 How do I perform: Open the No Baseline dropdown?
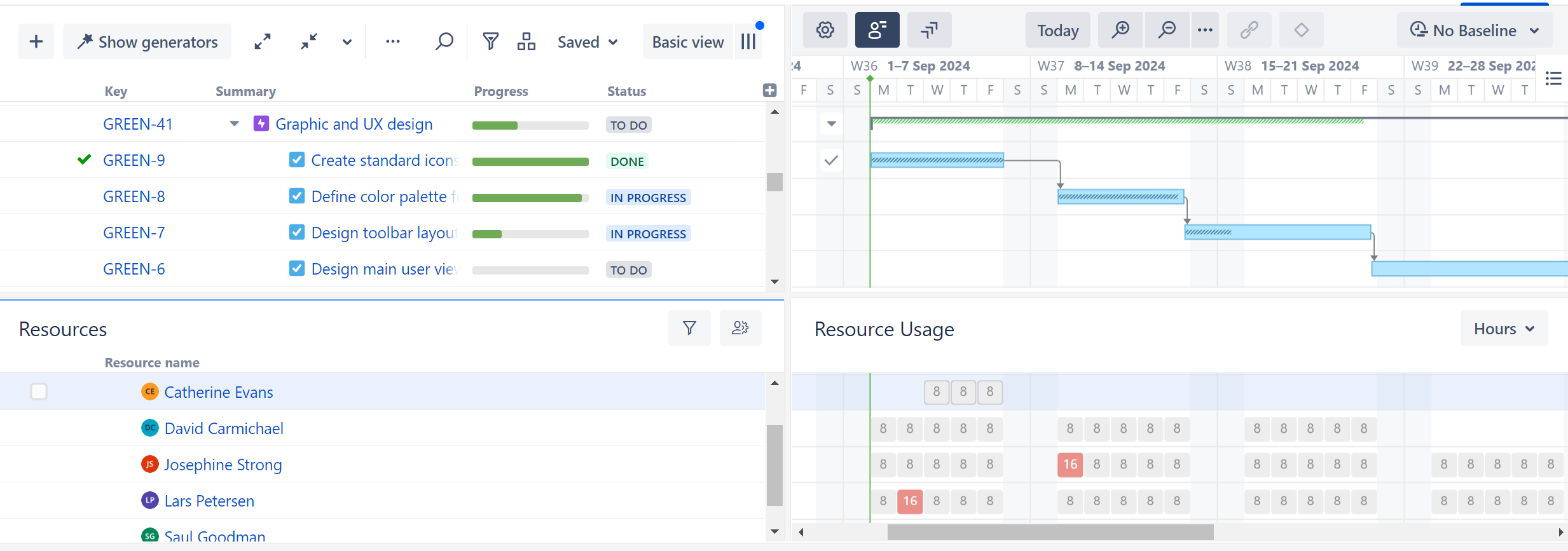[x=1474, y=31]
